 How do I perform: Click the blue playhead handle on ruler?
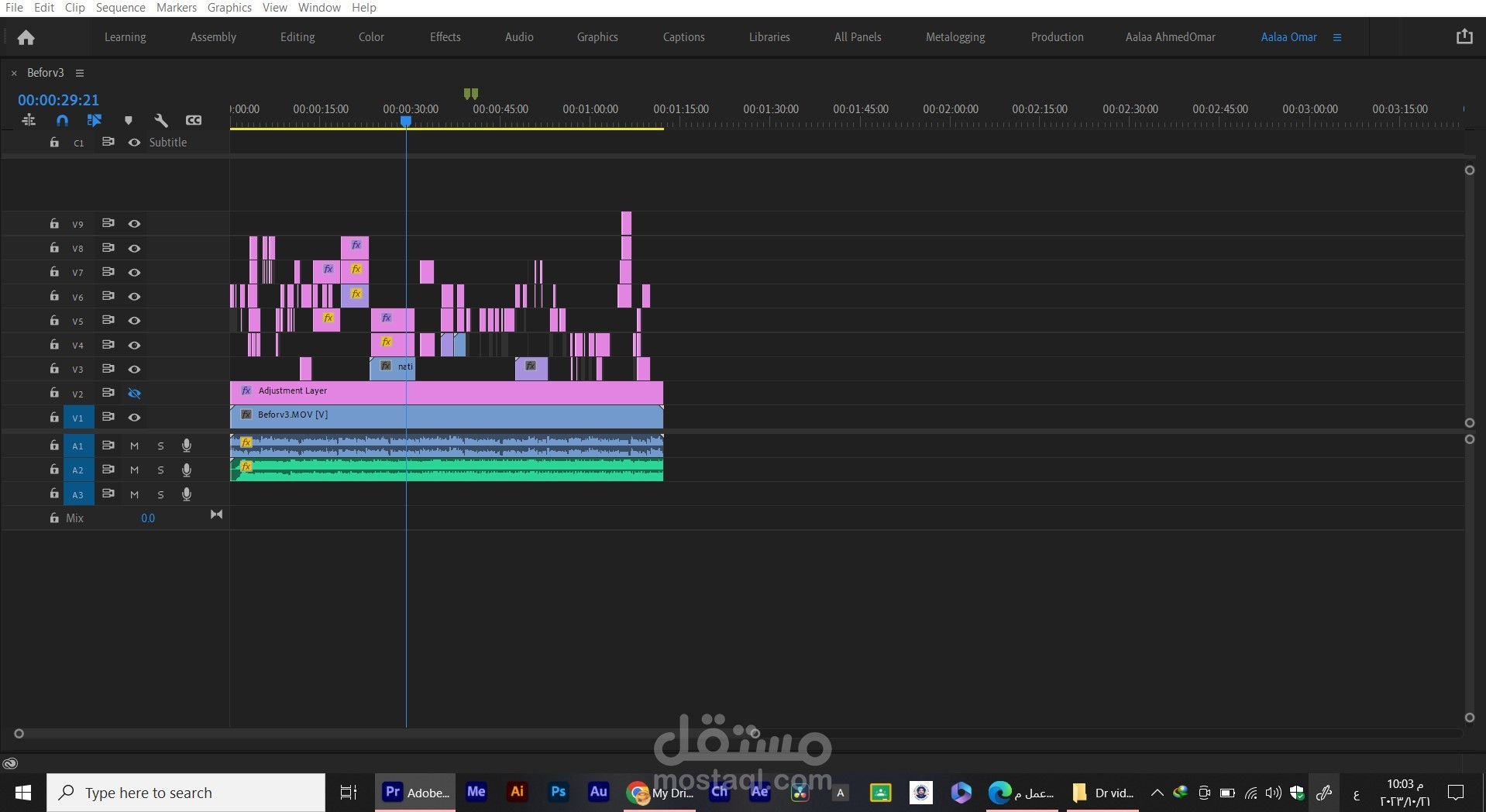click(x=405, y=122)
